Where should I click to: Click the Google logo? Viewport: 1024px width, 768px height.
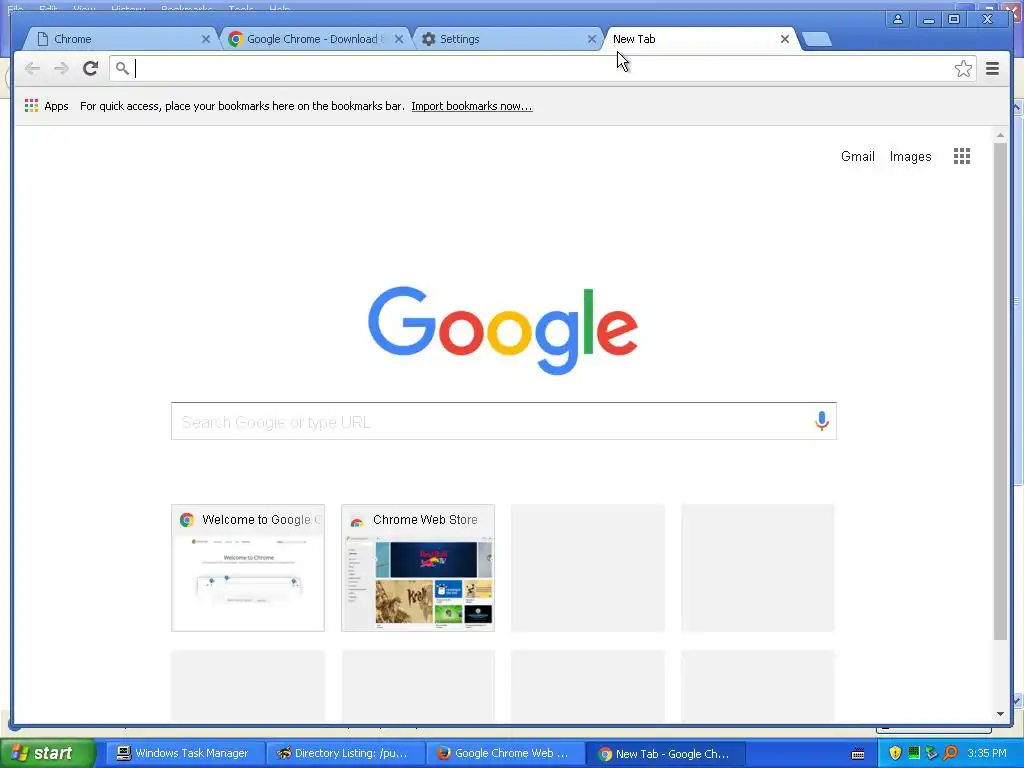pos(503,330)
